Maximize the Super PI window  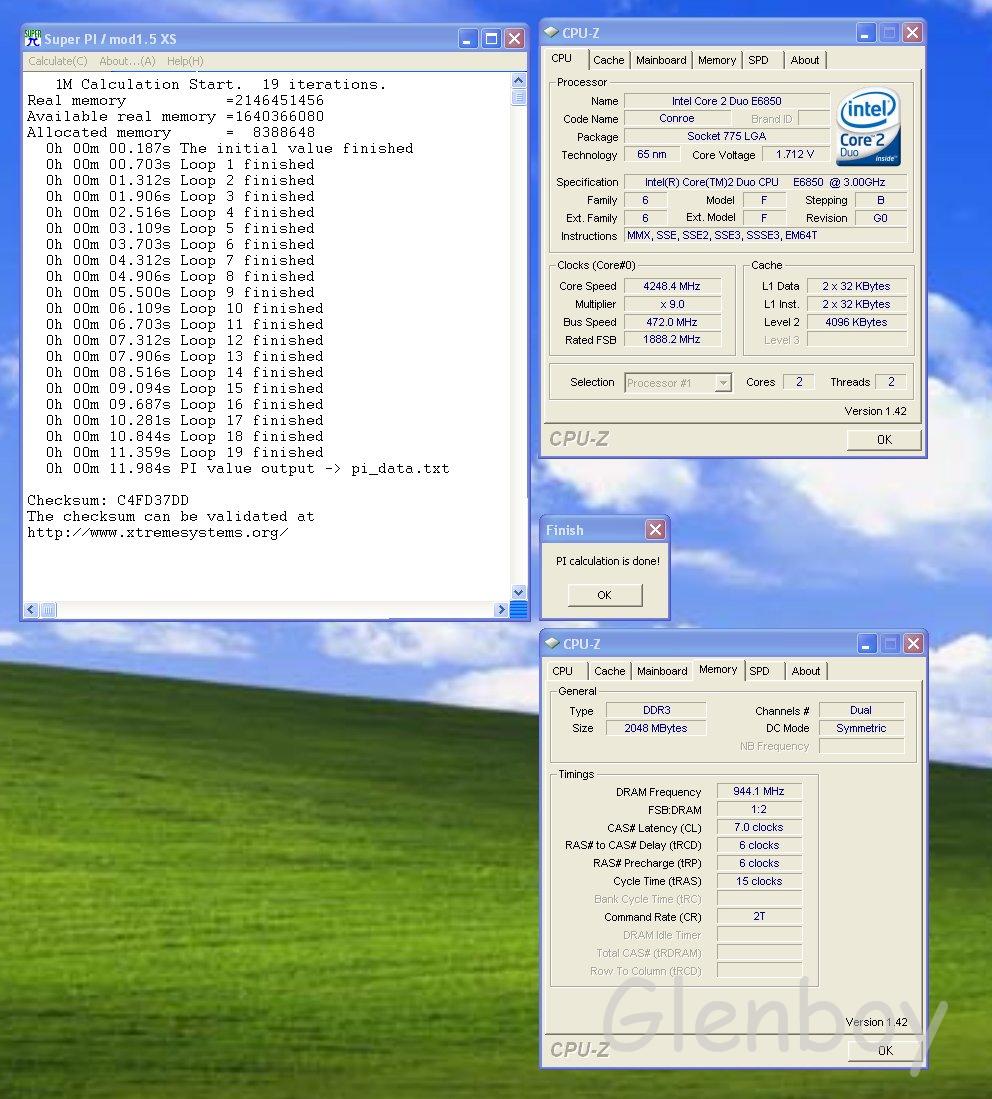tap(491, 39)
